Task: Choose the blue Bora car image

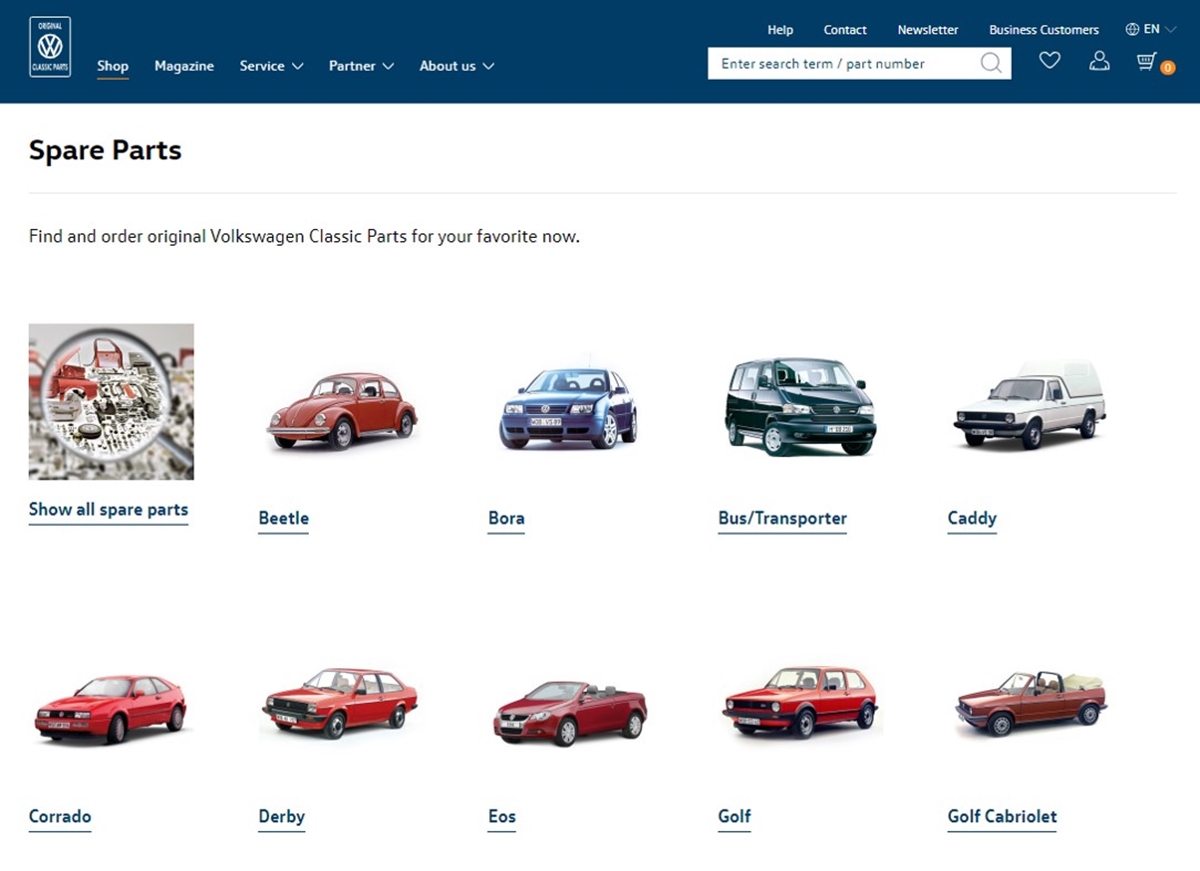Action: pos(568,408)
